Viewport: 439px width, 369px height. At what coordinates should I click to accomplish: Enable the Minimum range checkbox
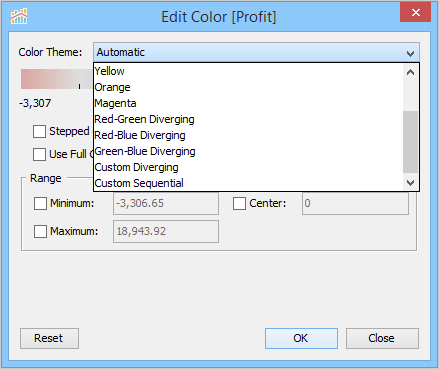40,203
